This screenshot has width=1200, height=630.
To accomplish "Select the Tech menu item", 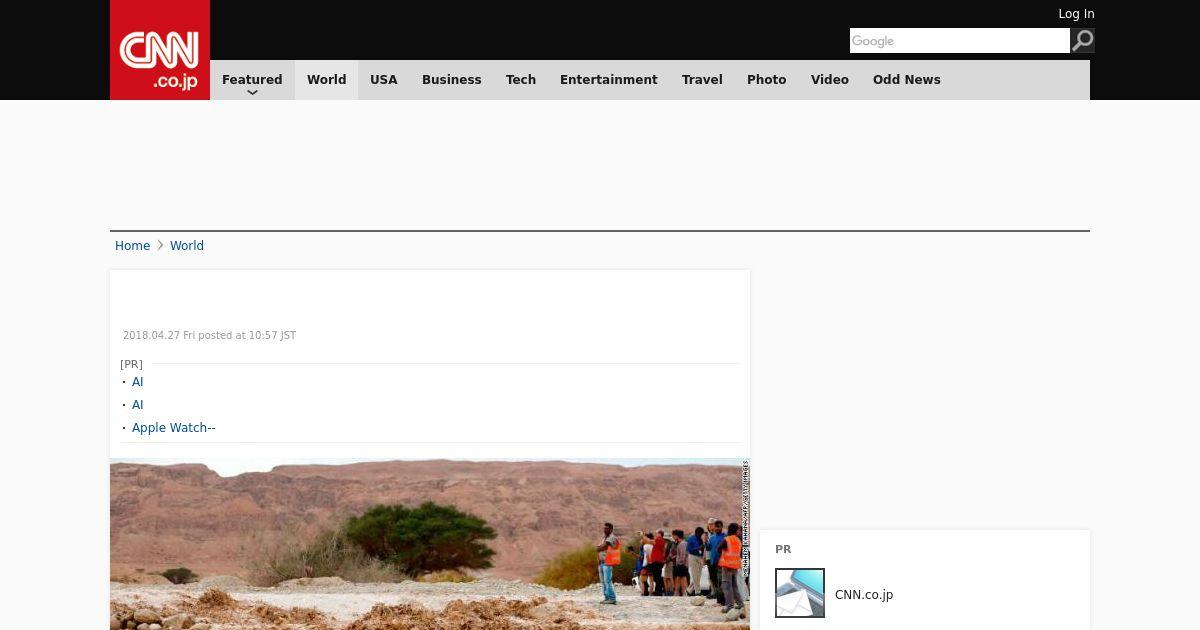I will pyautogui.click(x=521, y=80).
